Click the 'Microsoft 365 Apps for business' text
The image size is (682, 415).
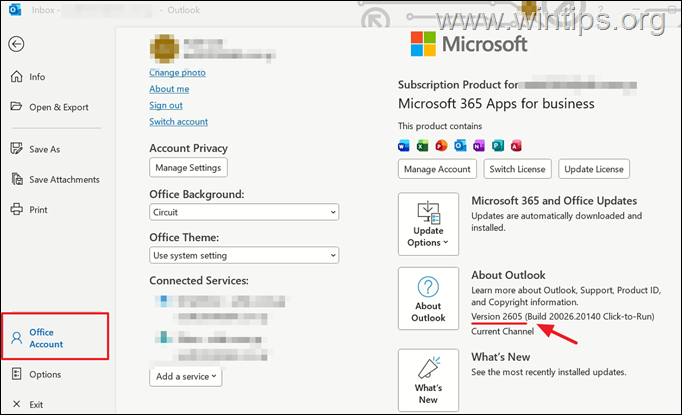(x=496, y=104)
